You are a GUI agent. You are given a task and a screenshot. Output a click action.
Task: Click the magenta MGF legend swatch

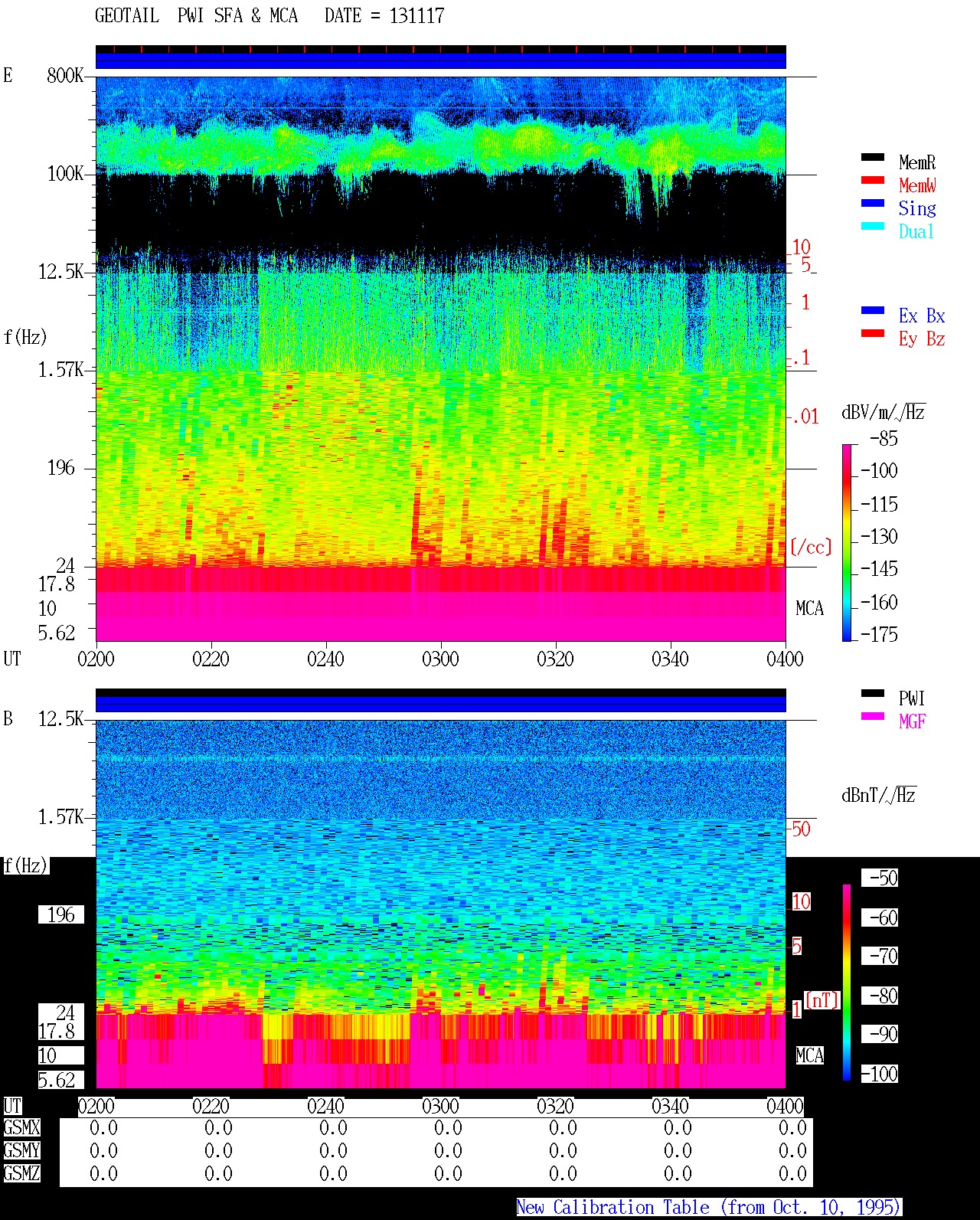pyautogui.click(x=873, y=717)
